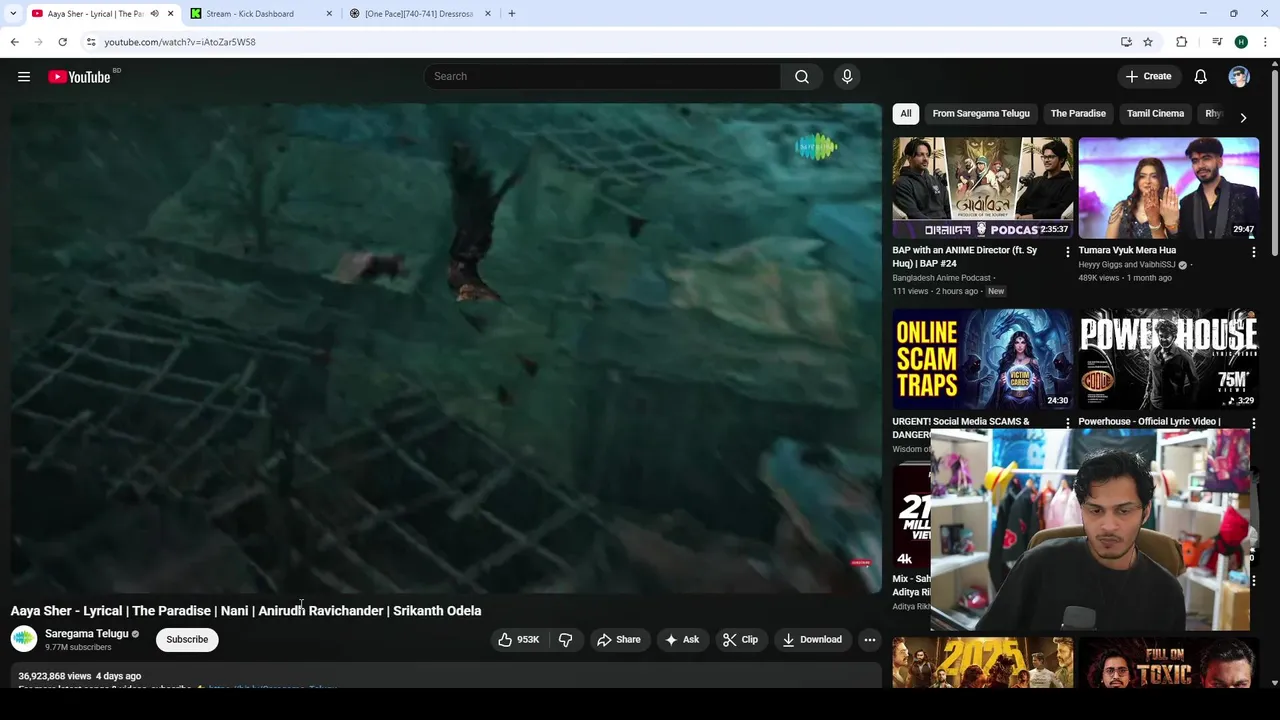Open YouTube notifications bell

click(1200, 76)
